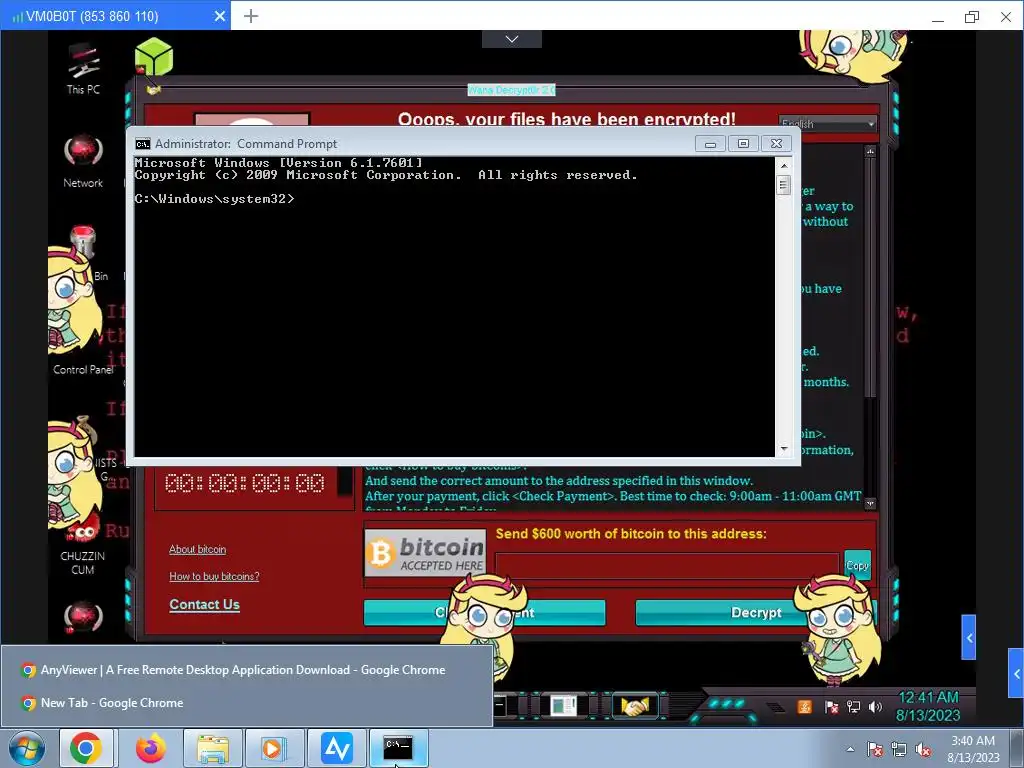The width and height of the screenshot is (1024, 768).
Task: Click the Decrypt button
Action: [755, 613]
